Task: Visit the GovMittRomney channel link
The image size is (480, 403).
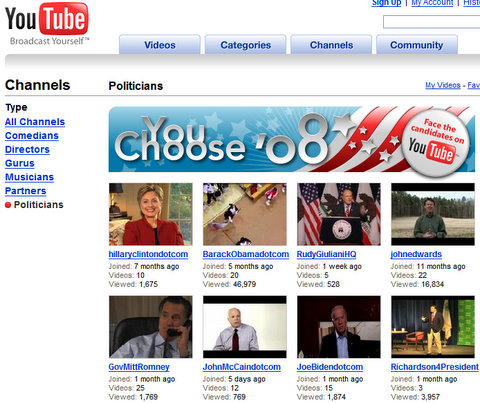Action: pos(139,367)
